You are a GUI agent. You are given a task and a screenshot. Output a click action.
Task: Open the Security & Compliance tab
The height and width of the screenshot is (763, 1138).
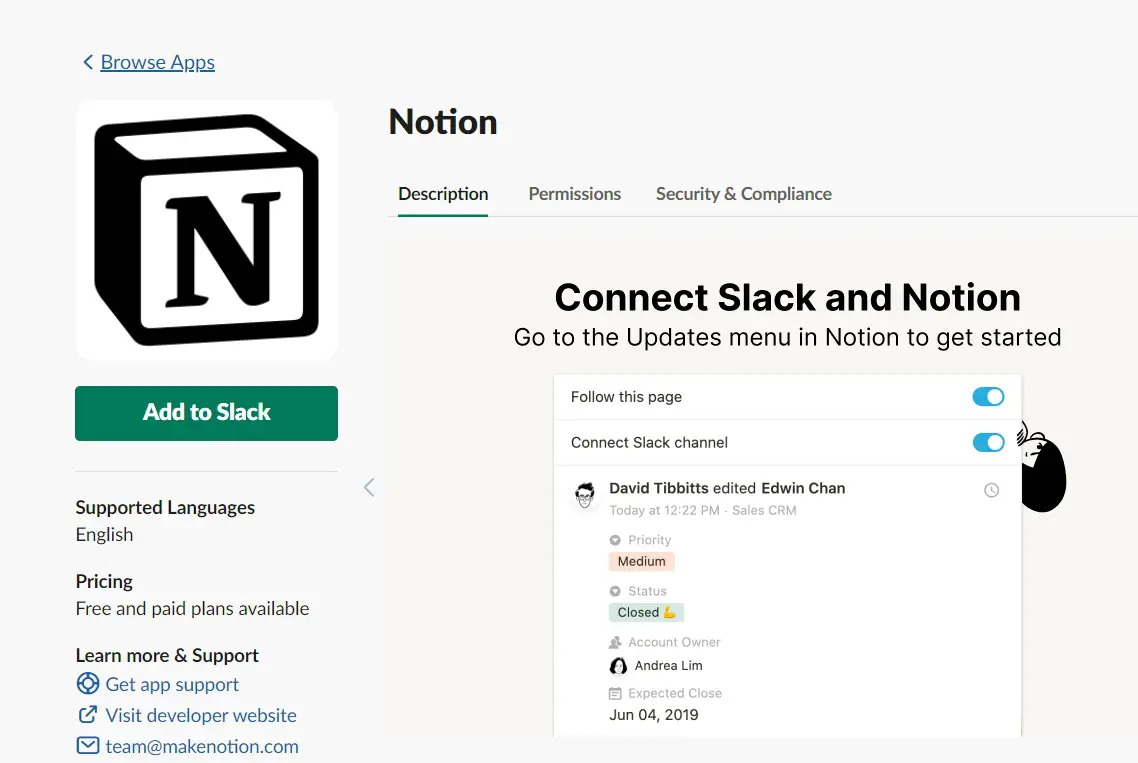(744, 194)
